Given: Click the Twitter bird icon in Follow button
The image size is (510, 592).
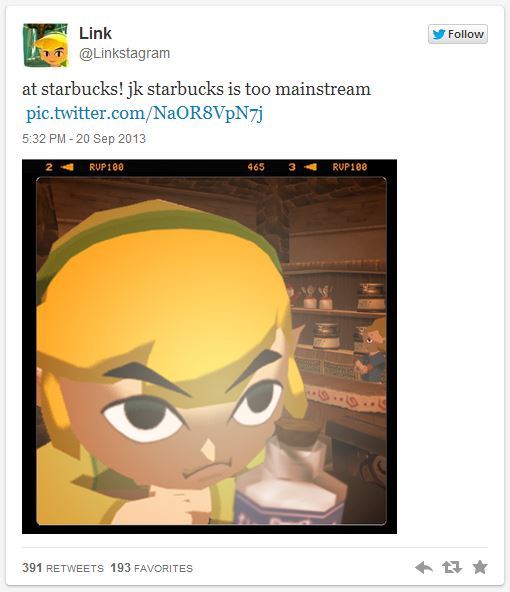Looking at the screenshot, I should point(439,34).
